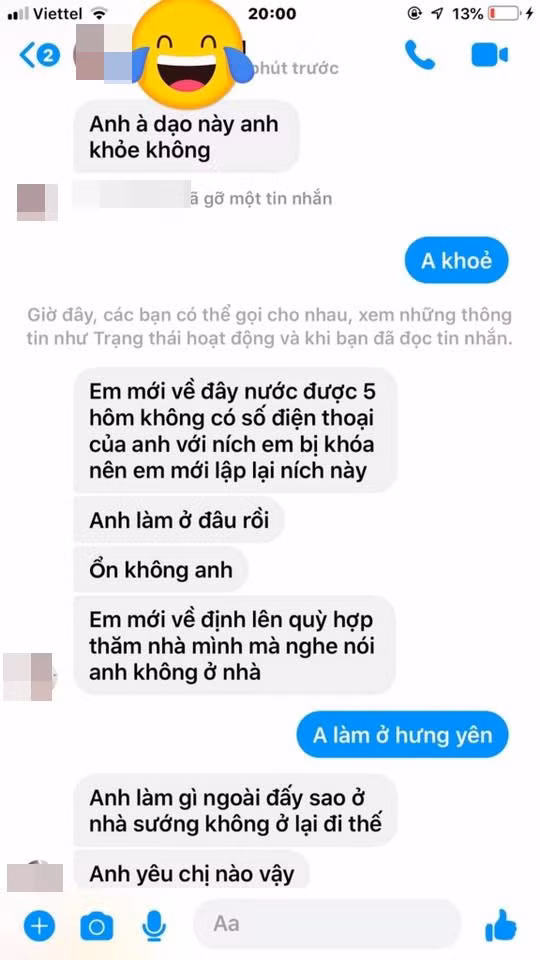Viewport: 540px width, 960px height.
Task: Open the camera icon in composer bar
Action: coord(97,927)
